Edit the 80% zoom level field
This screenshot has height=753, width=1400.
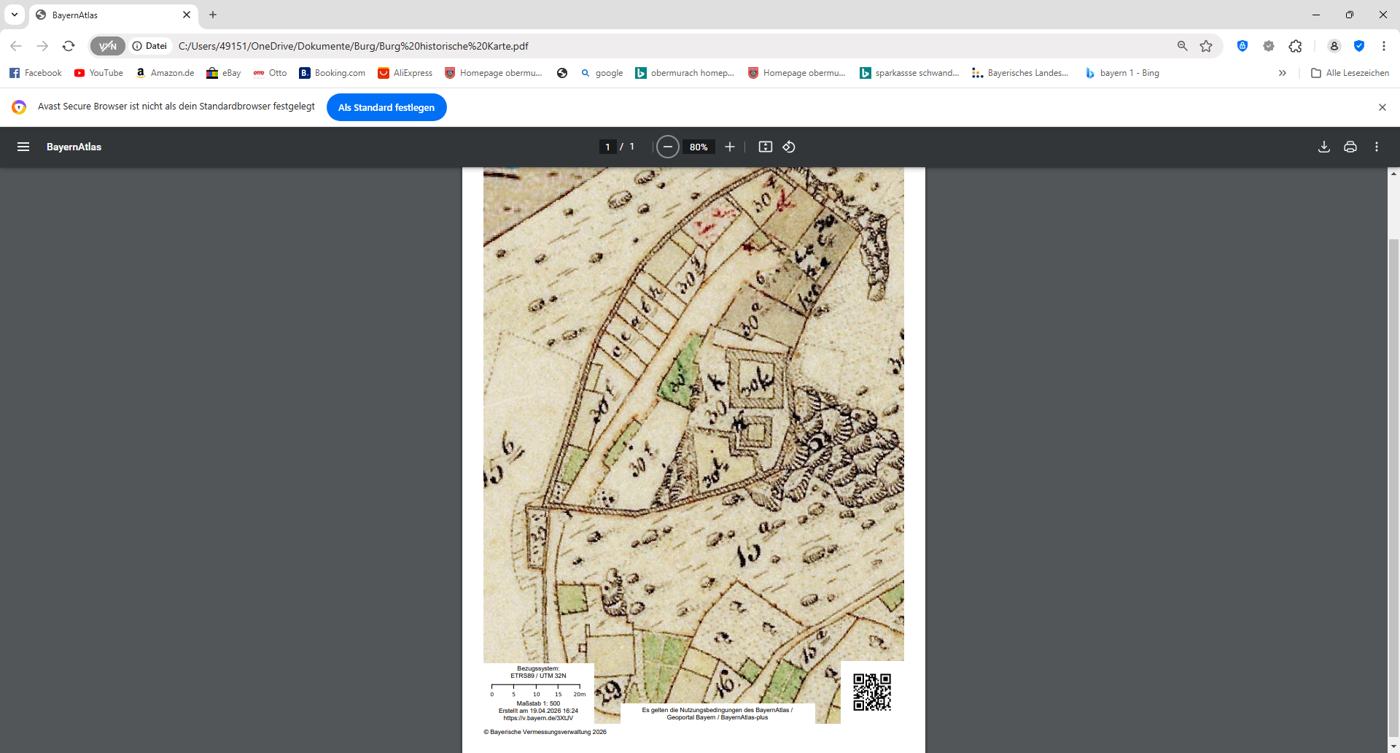698,147
